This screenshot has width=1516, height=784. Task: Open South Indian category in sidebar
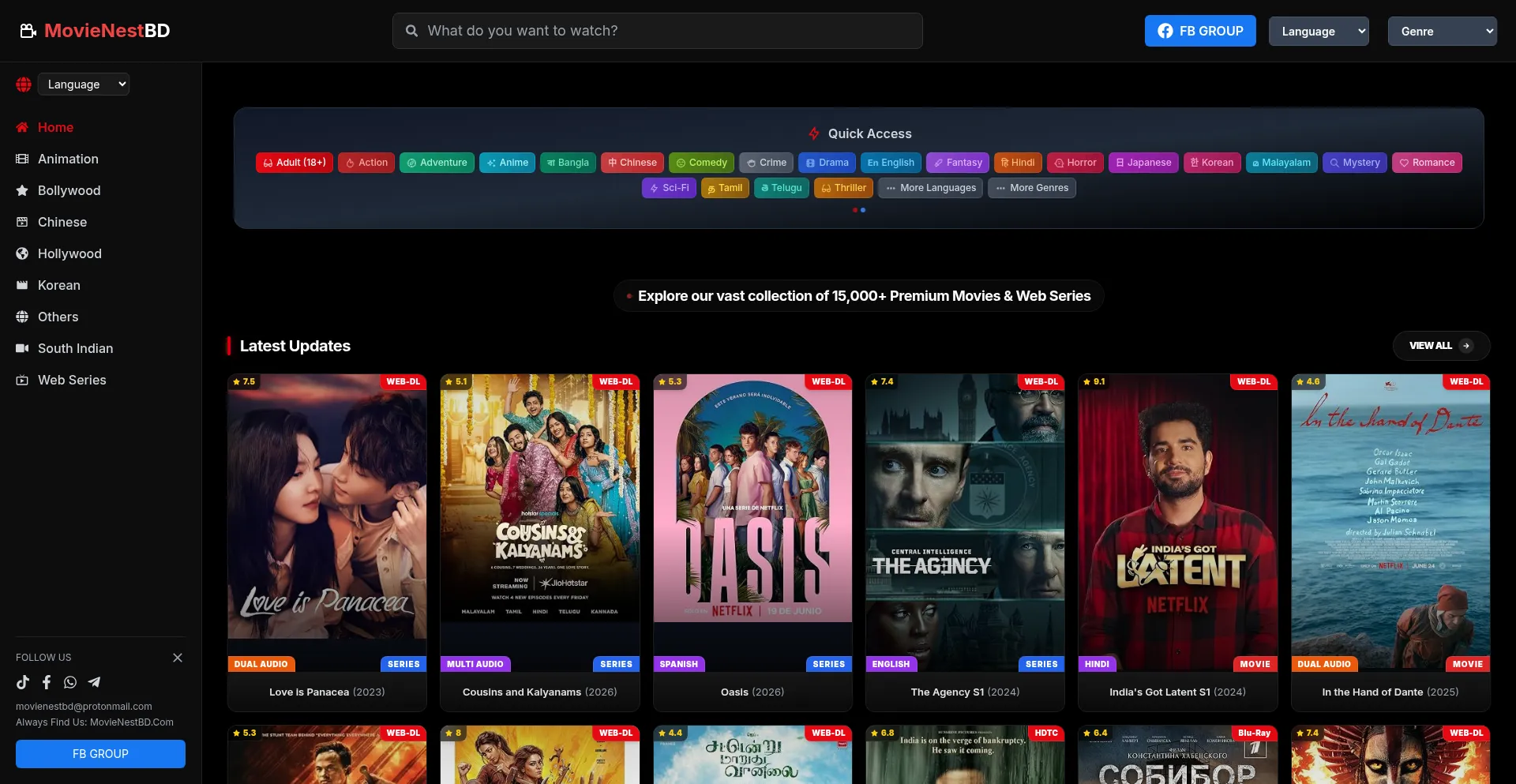[x=75, y=348]
